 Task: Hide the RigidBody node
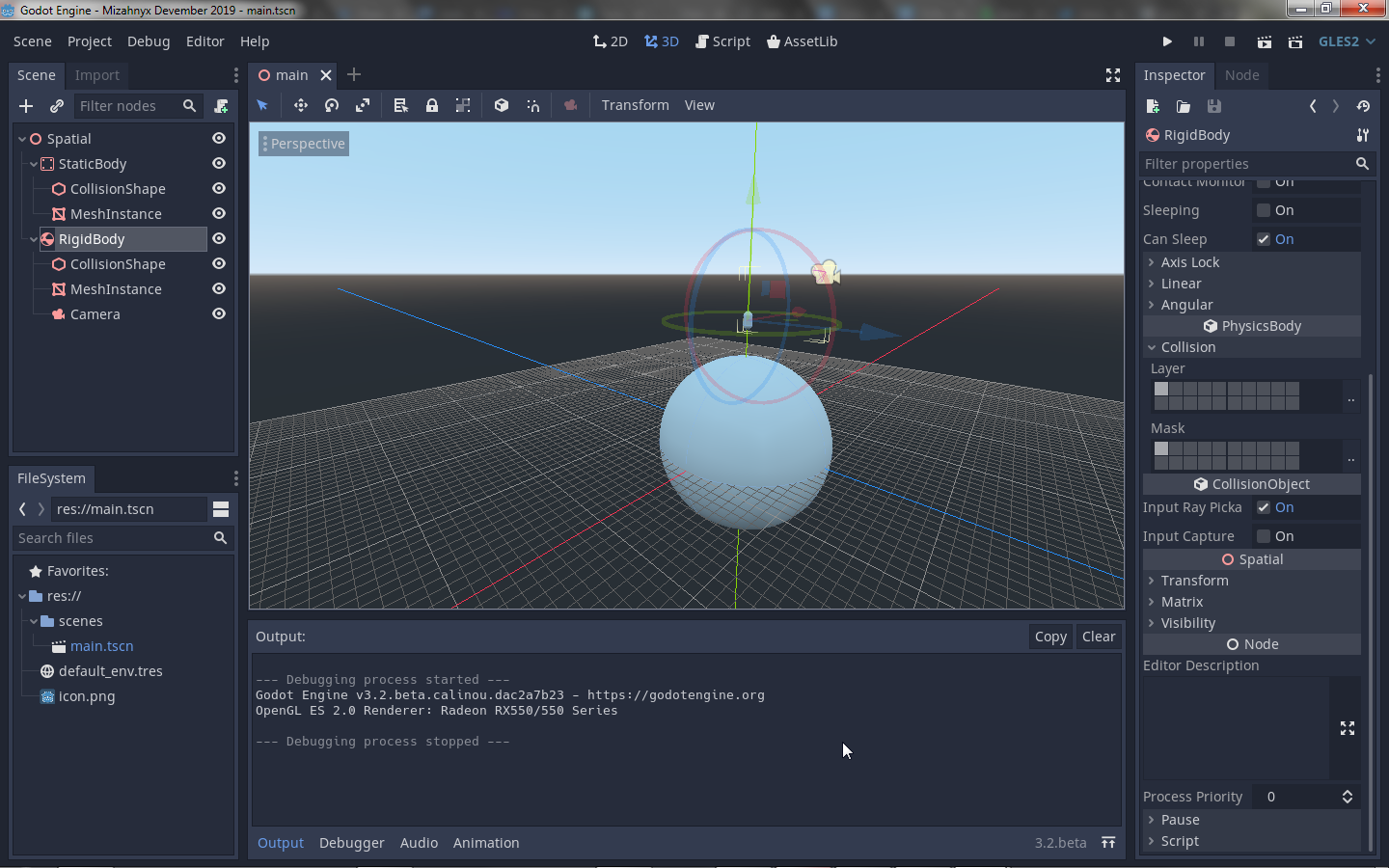219,239
